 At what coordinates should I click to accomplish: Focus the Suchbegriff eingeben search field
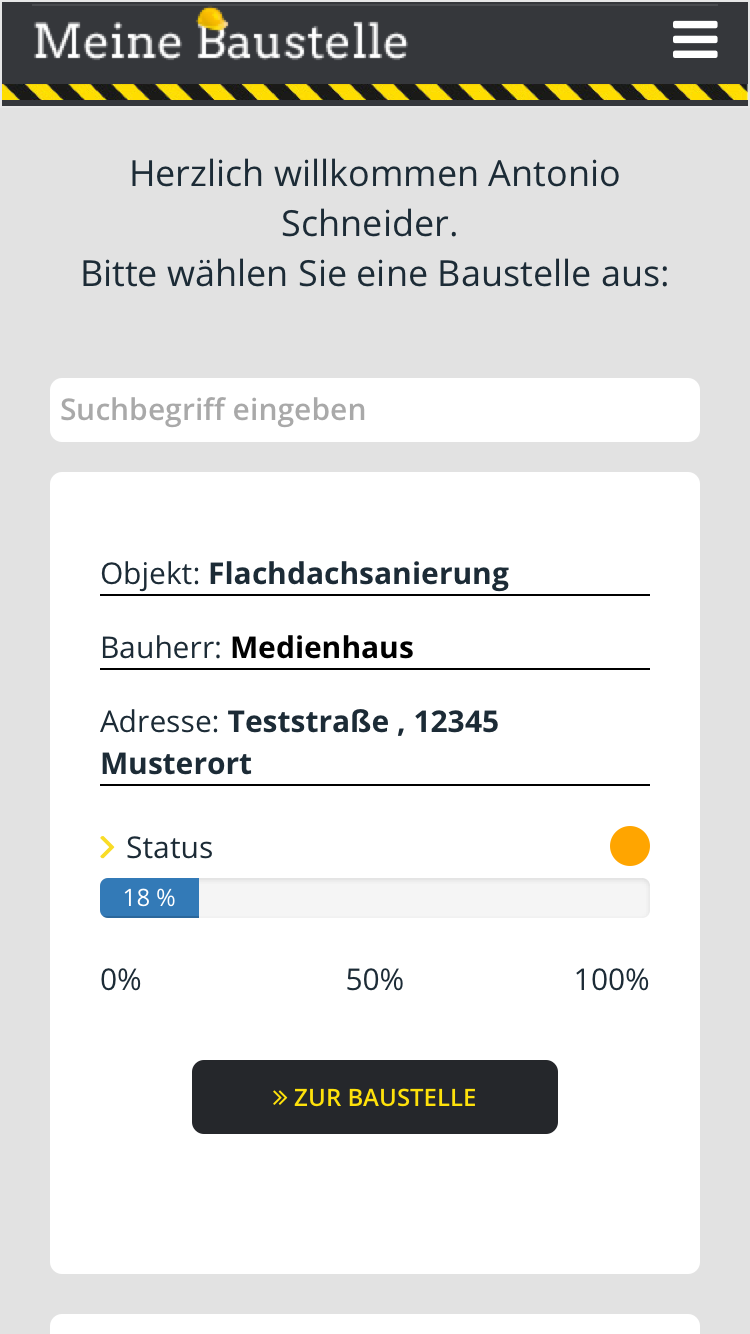click(375, 410)
